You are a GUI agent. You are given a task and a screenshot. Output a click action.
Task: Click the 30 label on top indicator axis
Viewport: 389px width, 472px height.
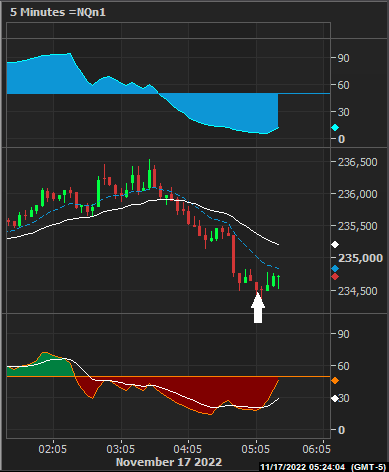pyautogui.click(x=344, y=112)
